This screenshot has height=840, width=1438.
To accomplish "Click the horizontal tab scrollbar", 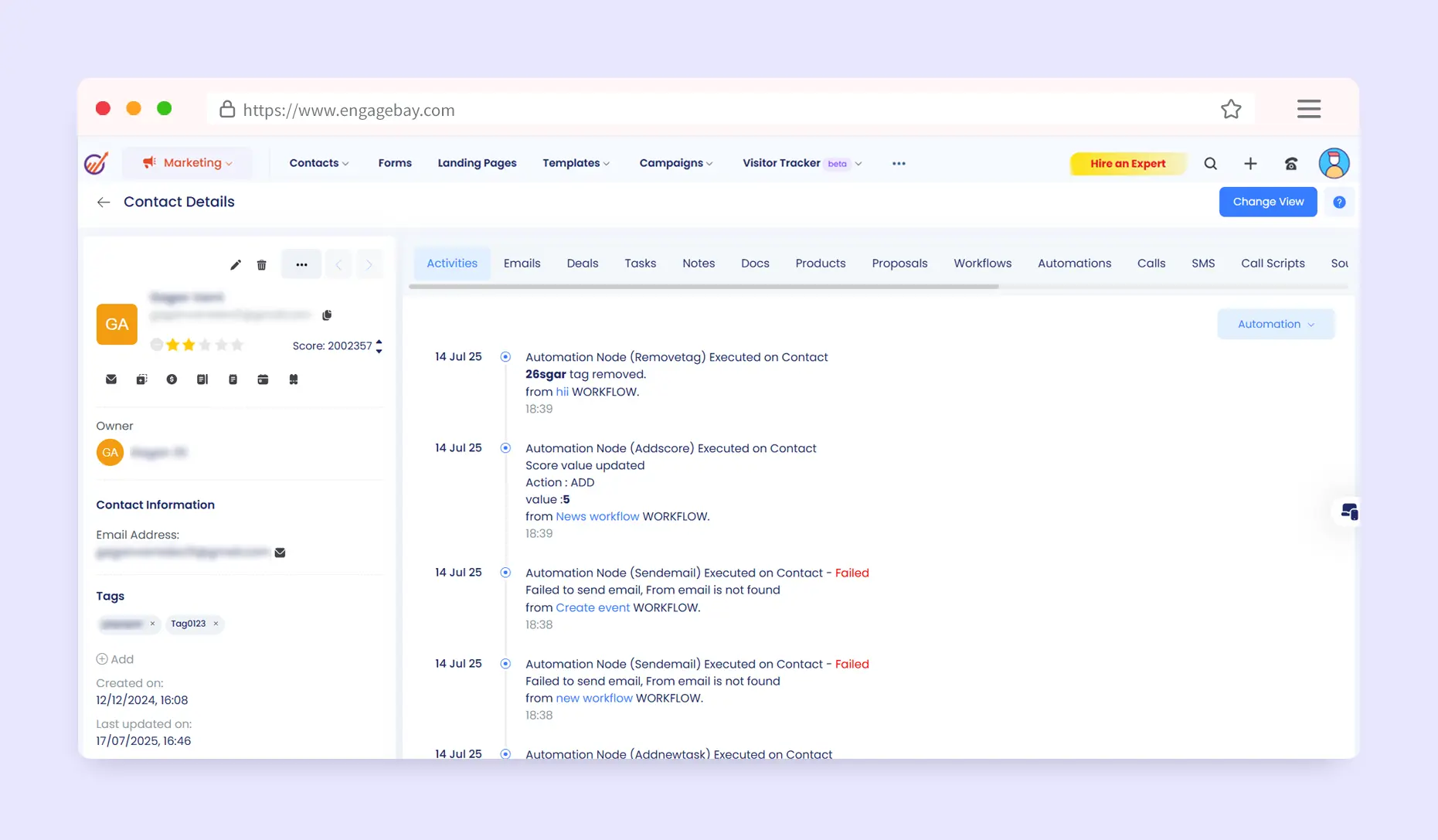I will (703, 287).
